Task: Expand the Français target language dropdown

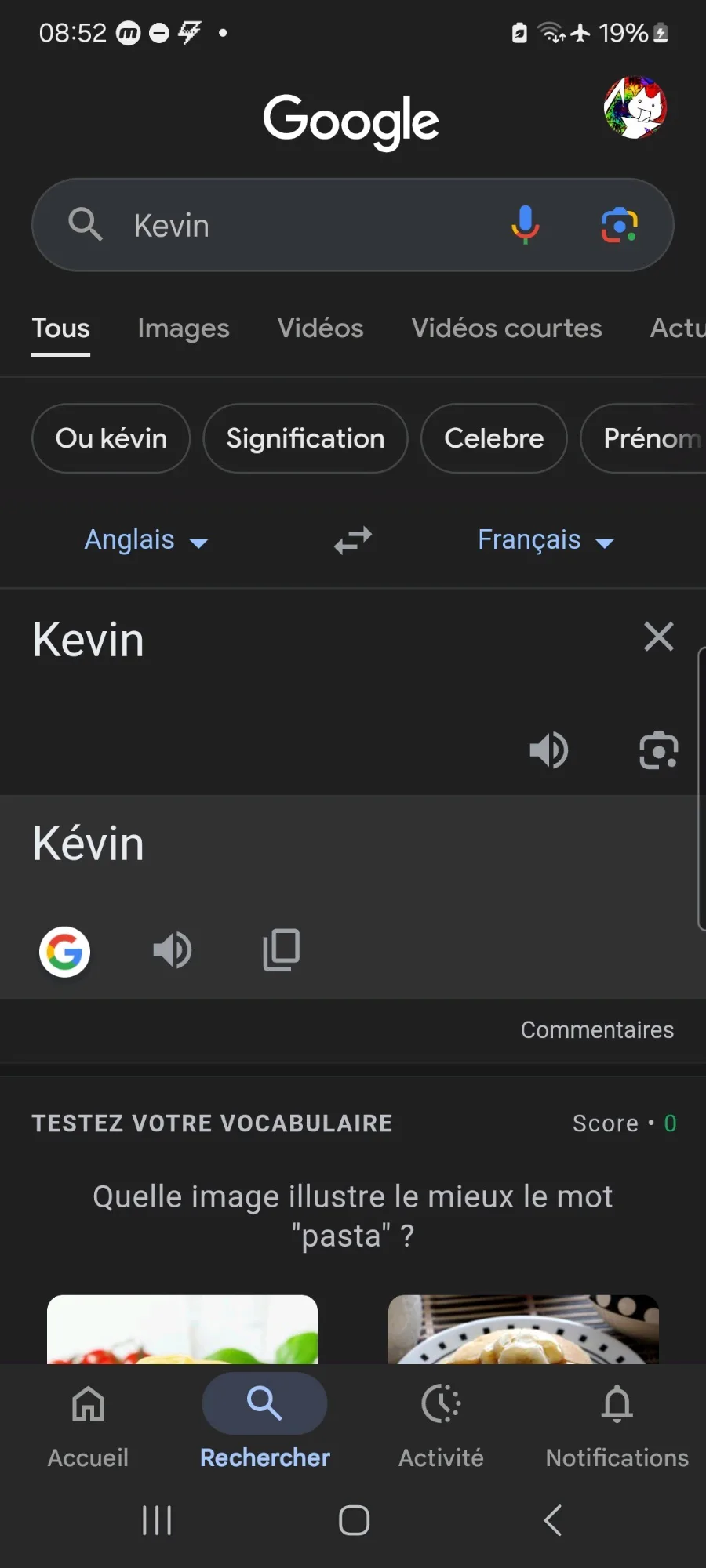Action: [546, 540]
